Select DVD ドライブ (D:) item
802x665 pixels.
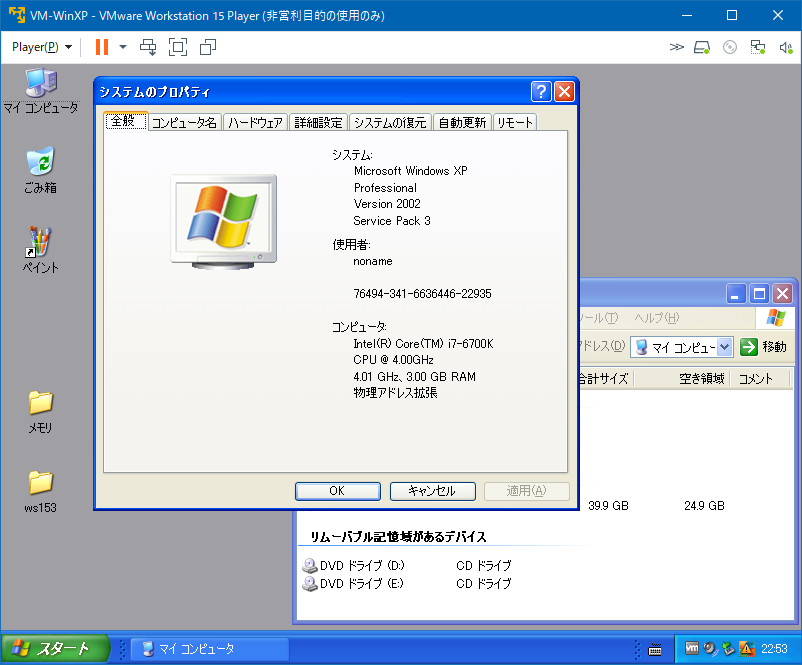point(354,565)
